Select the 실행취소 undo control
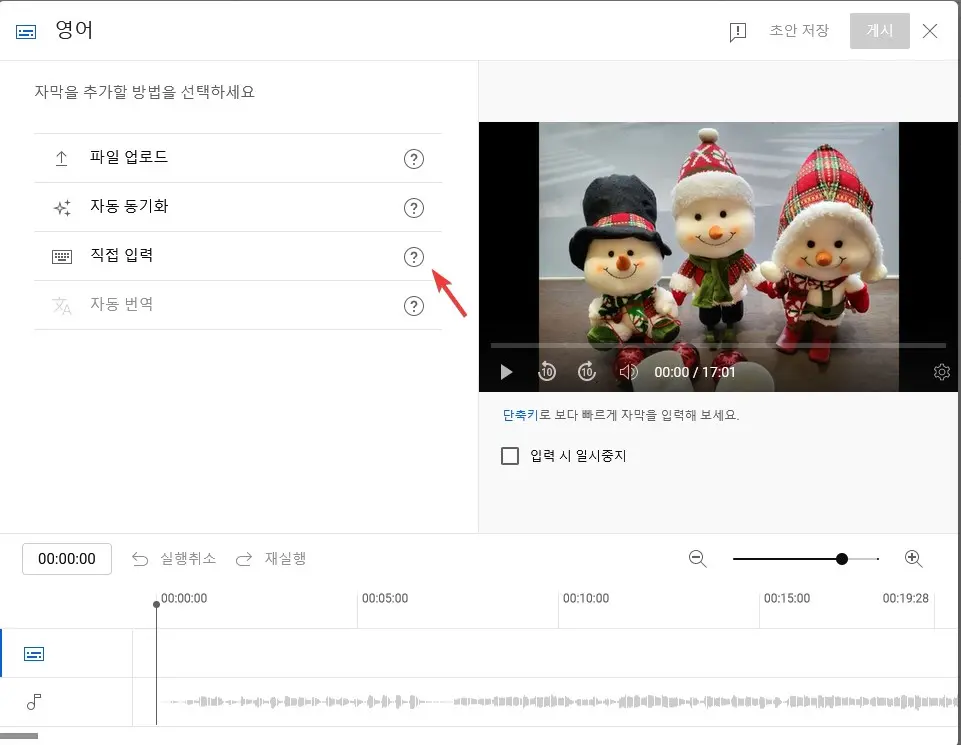Viewport: 961px width, 745px height. [173, 559]
